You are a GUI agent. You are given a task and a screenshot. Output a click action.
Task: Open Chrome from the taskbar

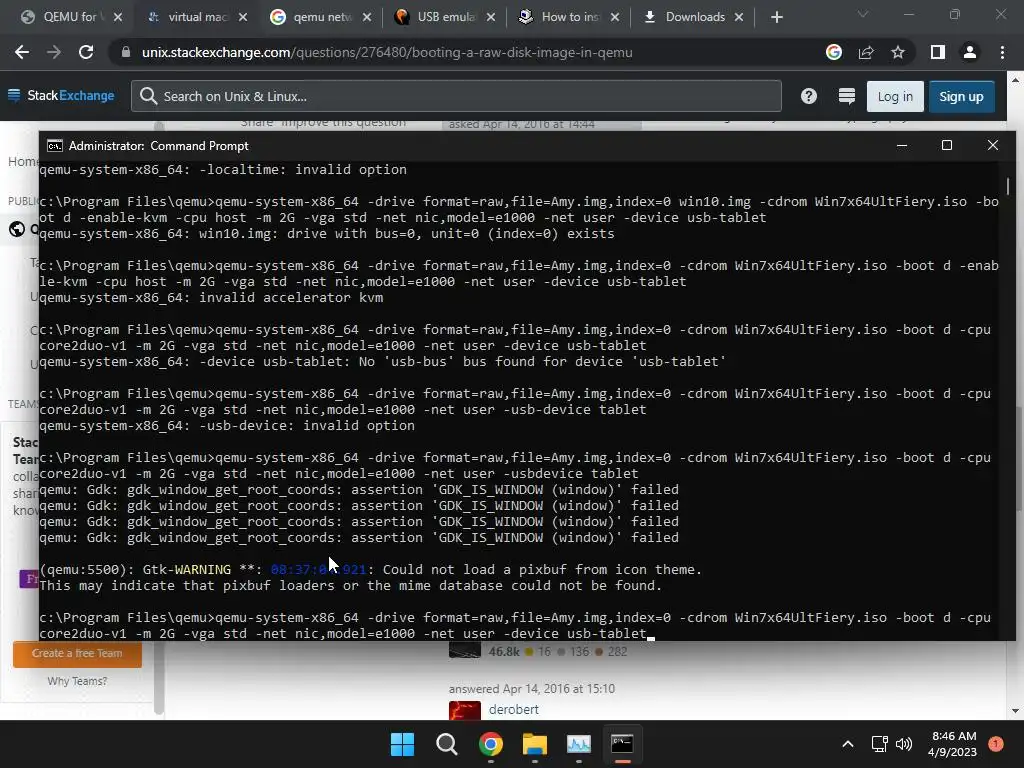pos(490,744)
